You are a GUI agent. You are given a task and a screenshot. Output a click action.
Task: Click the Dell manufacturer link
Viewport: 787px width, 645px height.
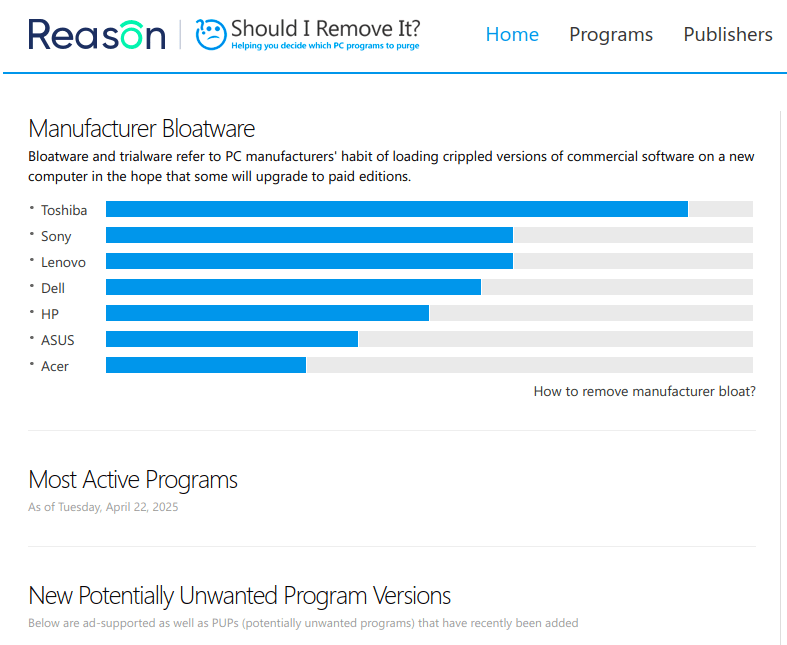(53, 288)
